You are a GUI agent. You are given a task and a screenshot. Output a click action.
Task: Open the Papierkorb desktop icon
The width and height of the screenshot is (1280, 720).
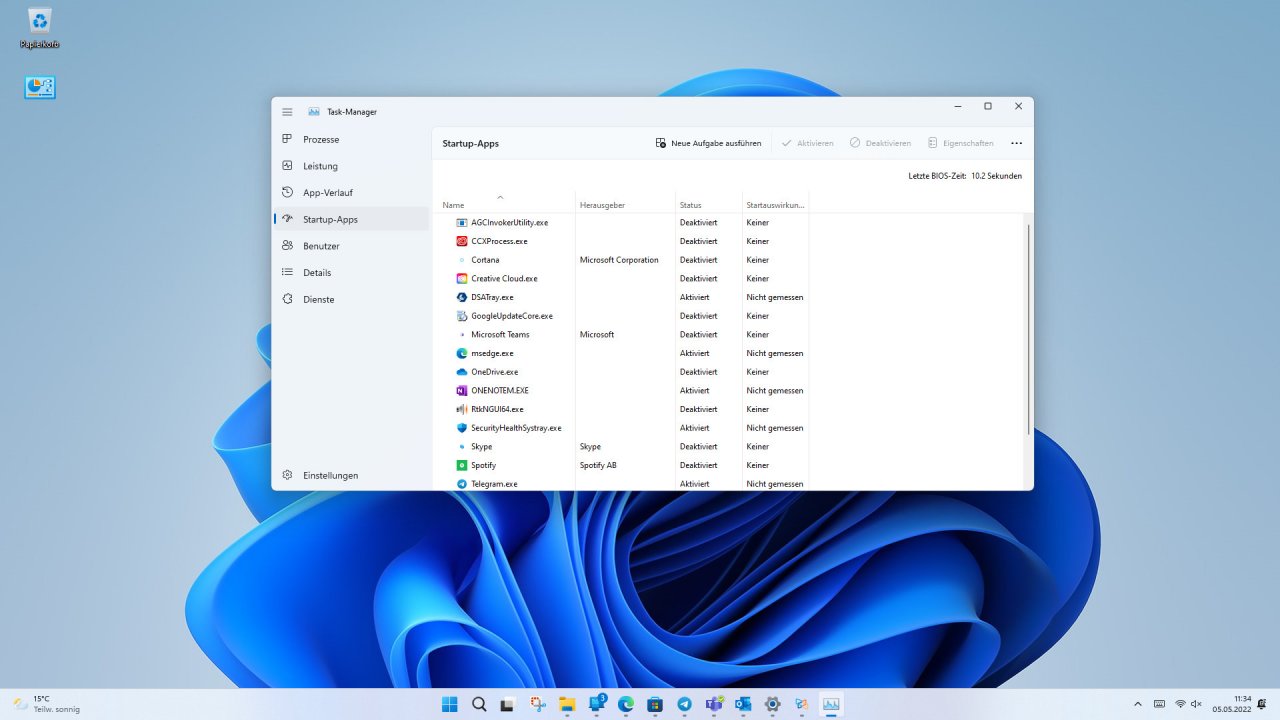pos(40,28)
